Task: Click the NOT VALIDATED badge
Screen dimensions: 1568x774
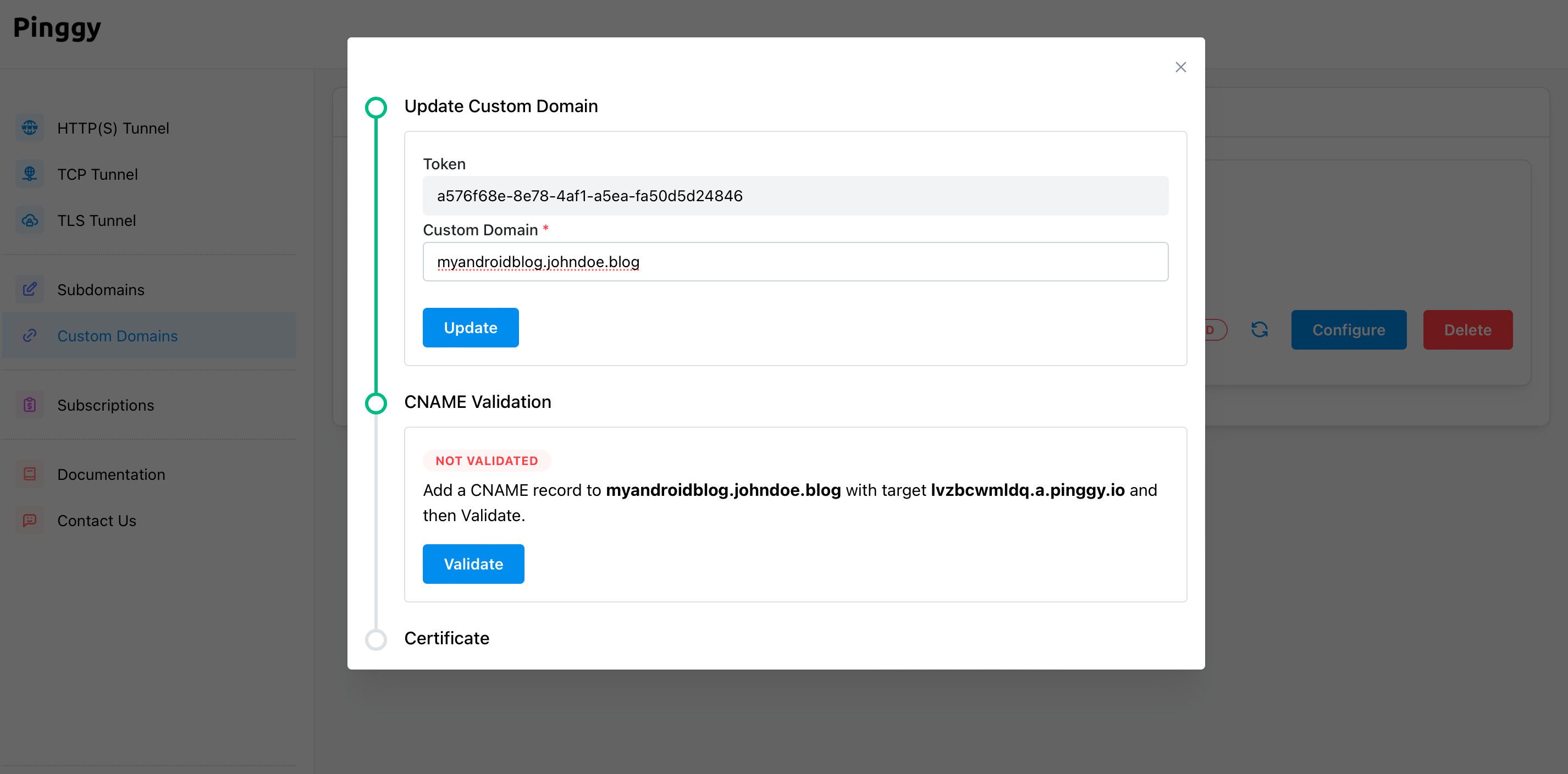Action: pyautogui.click(x=487, y=461)
